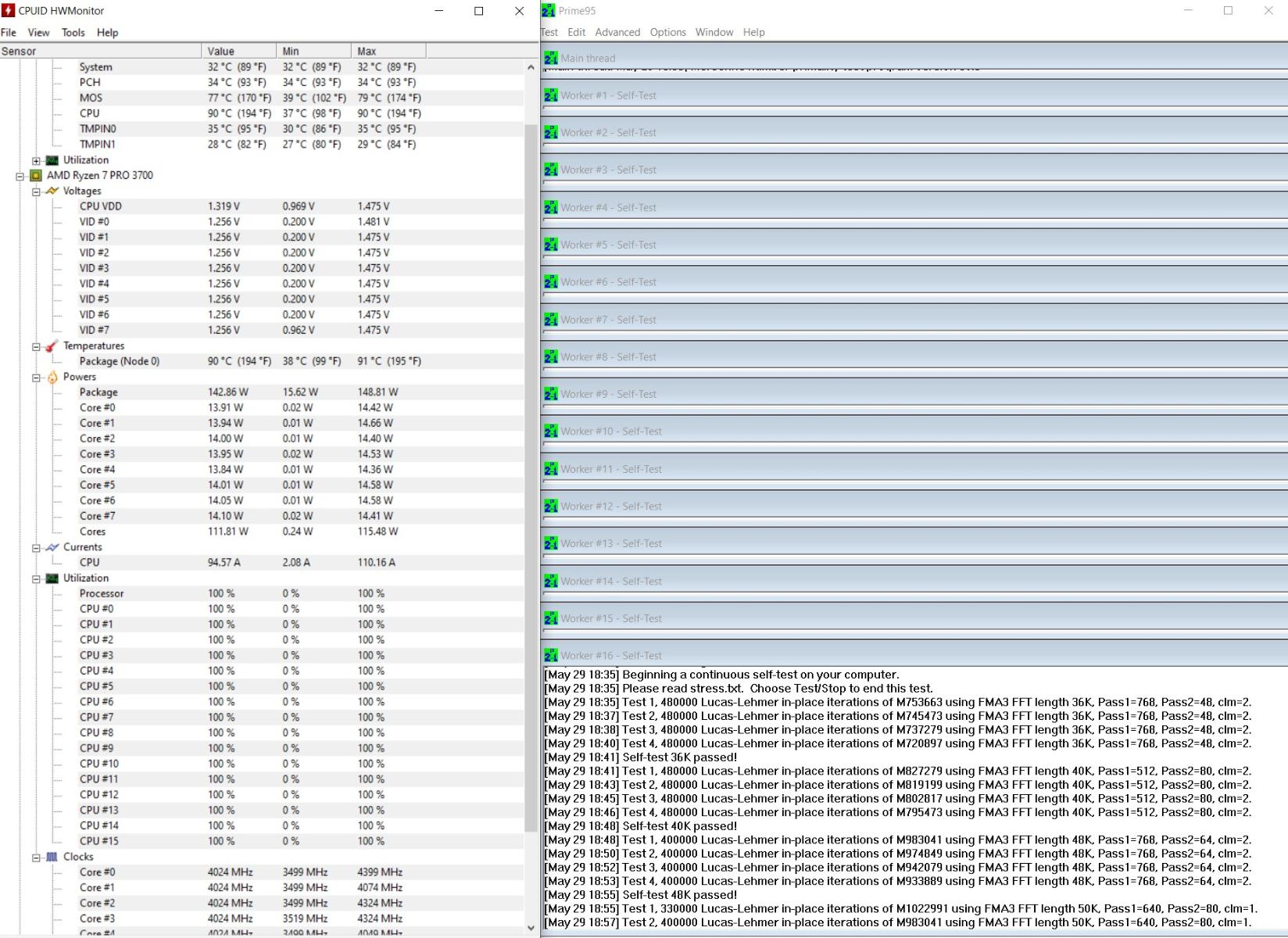Click the Worker #11 window icon
This screenshot has width=1288, height=938.
[551, 469]
